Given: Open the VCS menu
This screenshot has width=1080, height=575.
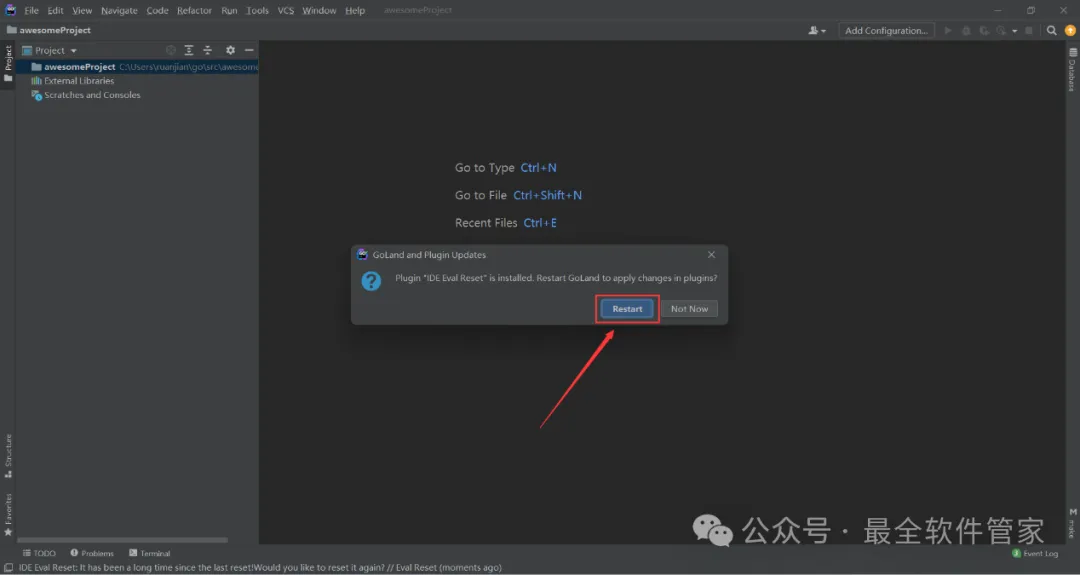Looking at the screenshot, I should 285,10.
